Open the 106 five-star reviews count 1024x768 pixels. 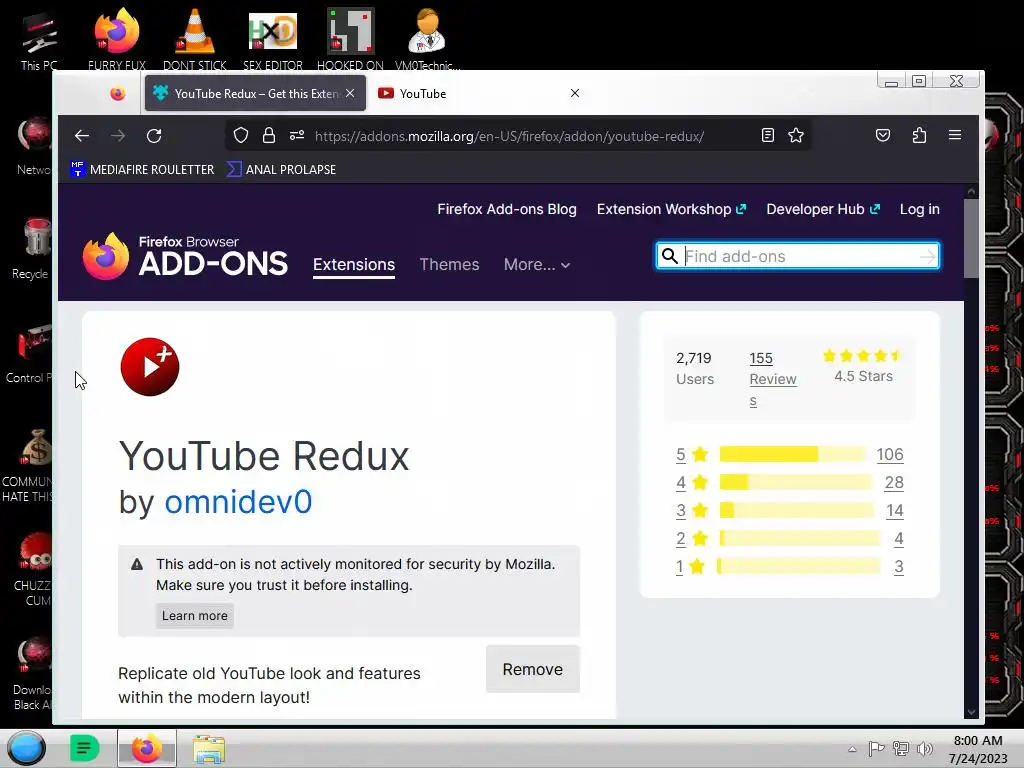[889, 454]
